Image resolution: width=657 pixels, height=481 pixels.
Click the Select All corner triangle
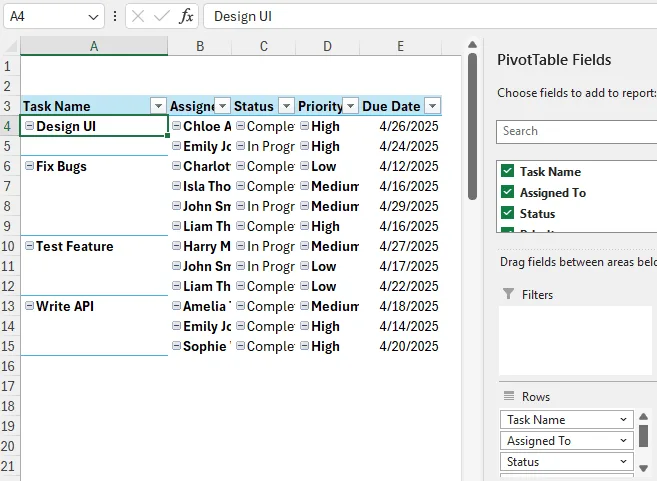click(x=12, y=46)
